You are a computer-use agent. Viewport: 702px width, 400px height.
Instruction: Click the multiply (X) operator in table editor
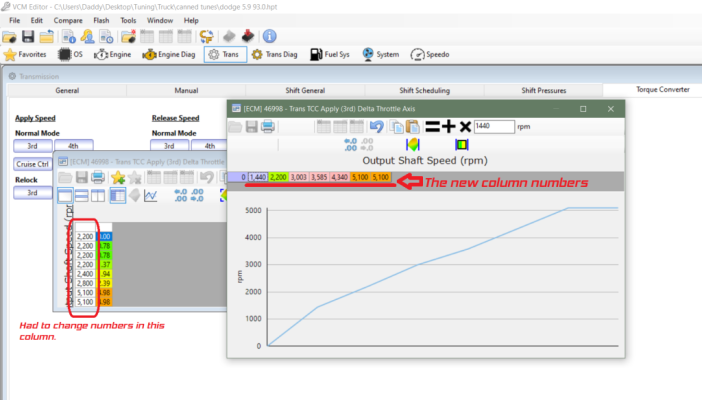pos(465,127)
